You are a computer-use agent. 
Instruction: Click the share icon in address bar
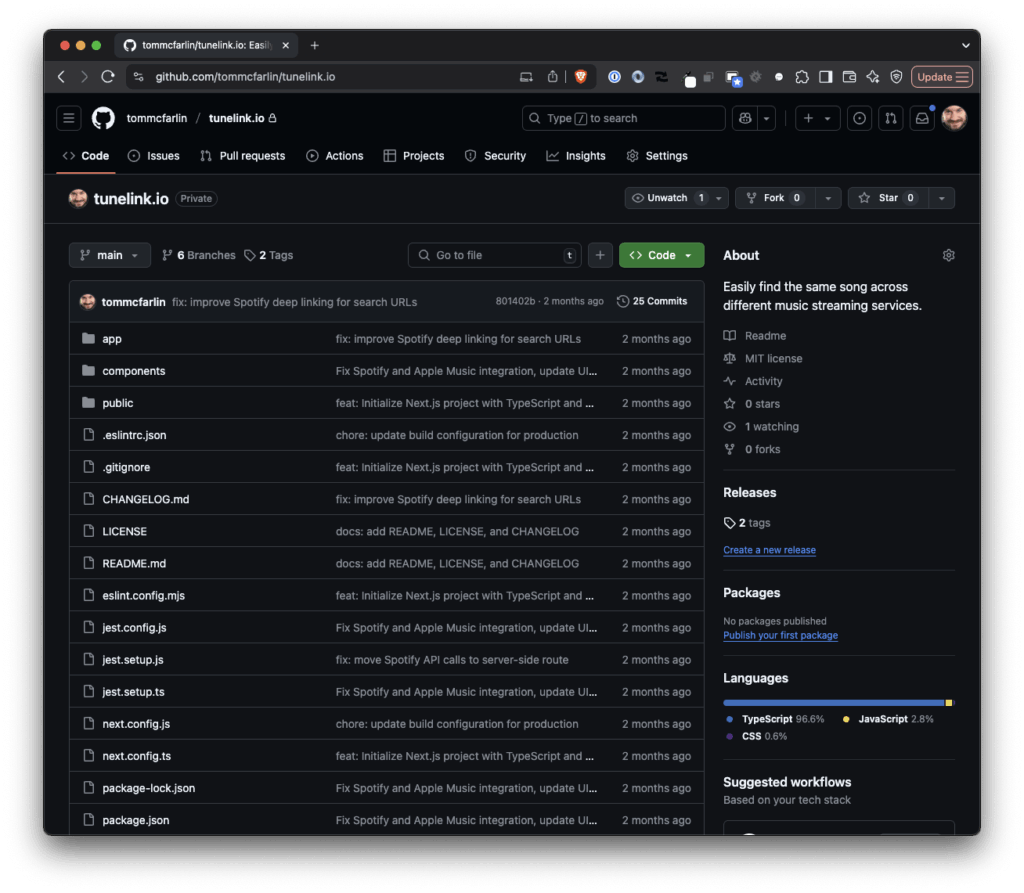pos(552,77)
